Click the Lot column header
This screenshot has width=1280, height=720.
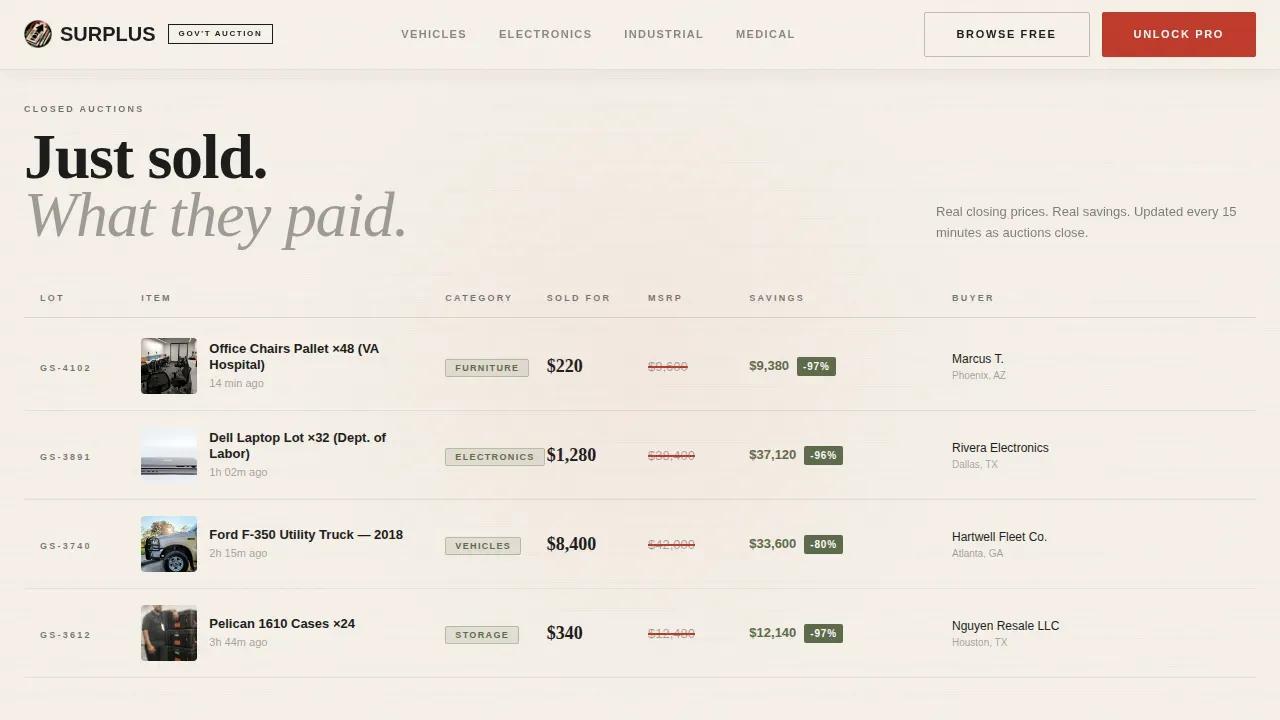point(52,298)
